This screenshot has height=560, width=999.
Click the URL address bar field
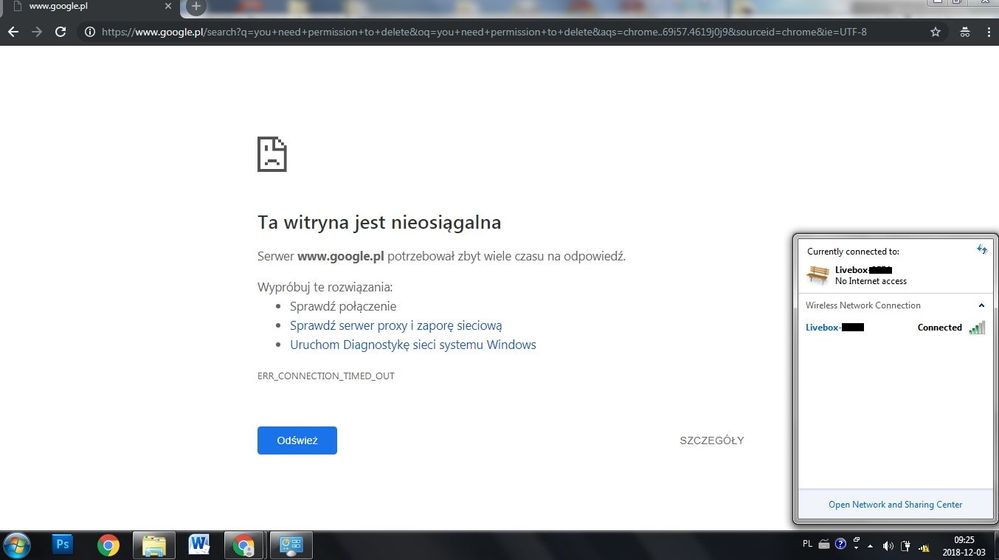(x=500, y=32)
